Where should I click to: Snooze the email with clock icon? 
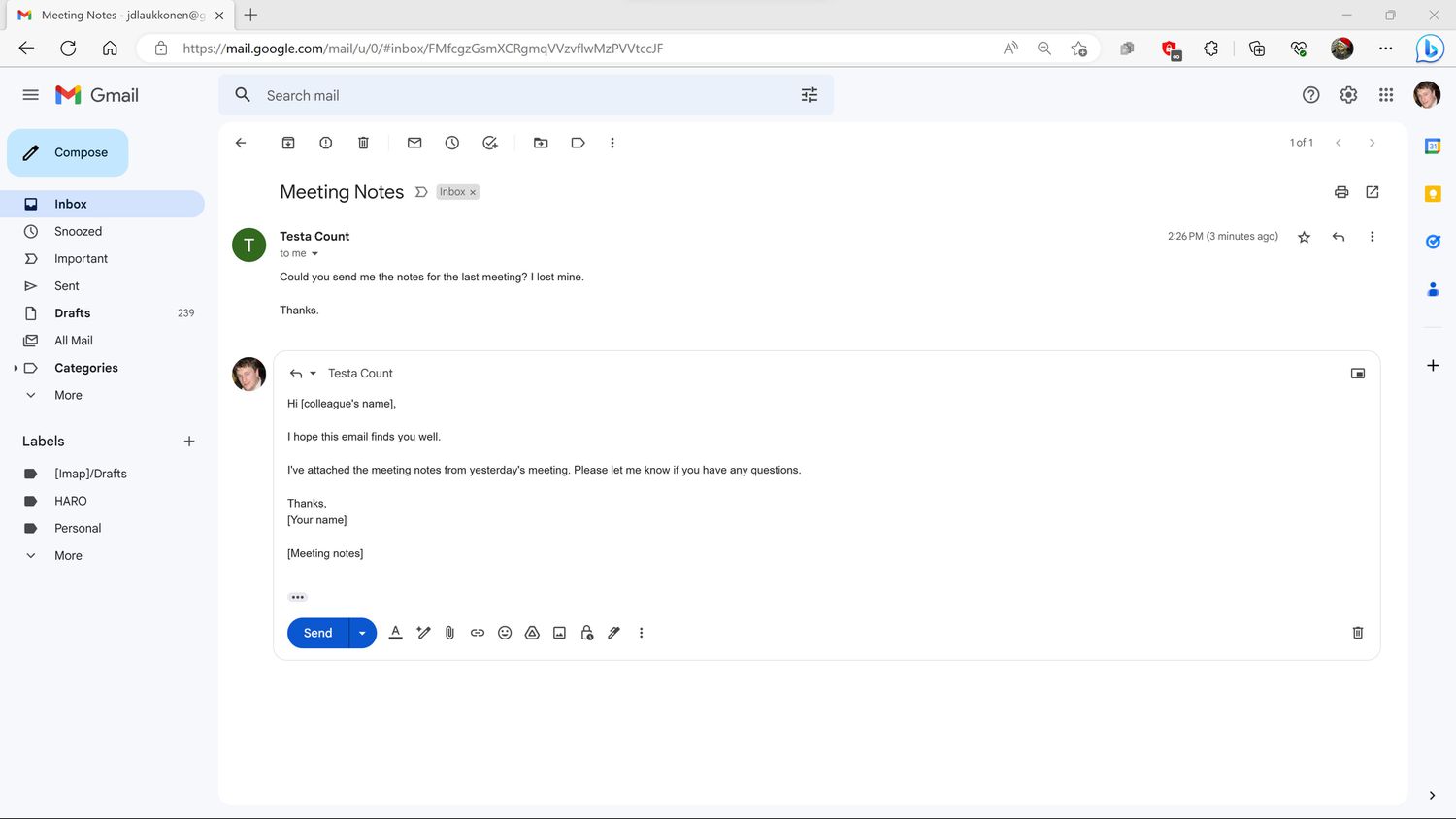[x=452, y=143]
